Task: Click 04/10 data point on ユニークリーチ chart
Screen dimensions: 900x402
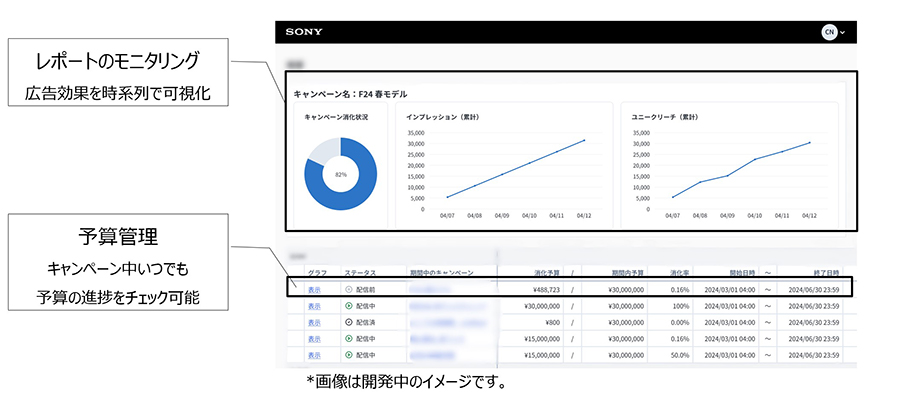Action: tap(755, 159)
